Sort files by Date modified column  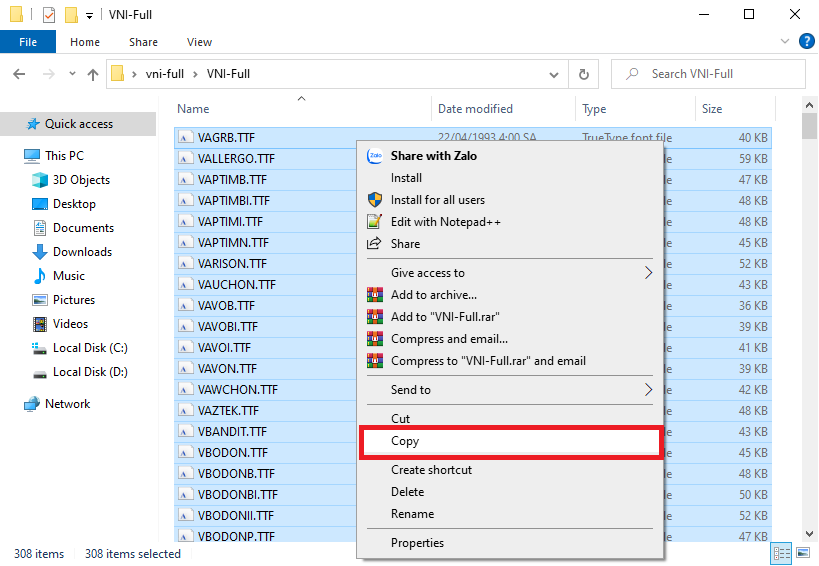click(475, 109)
